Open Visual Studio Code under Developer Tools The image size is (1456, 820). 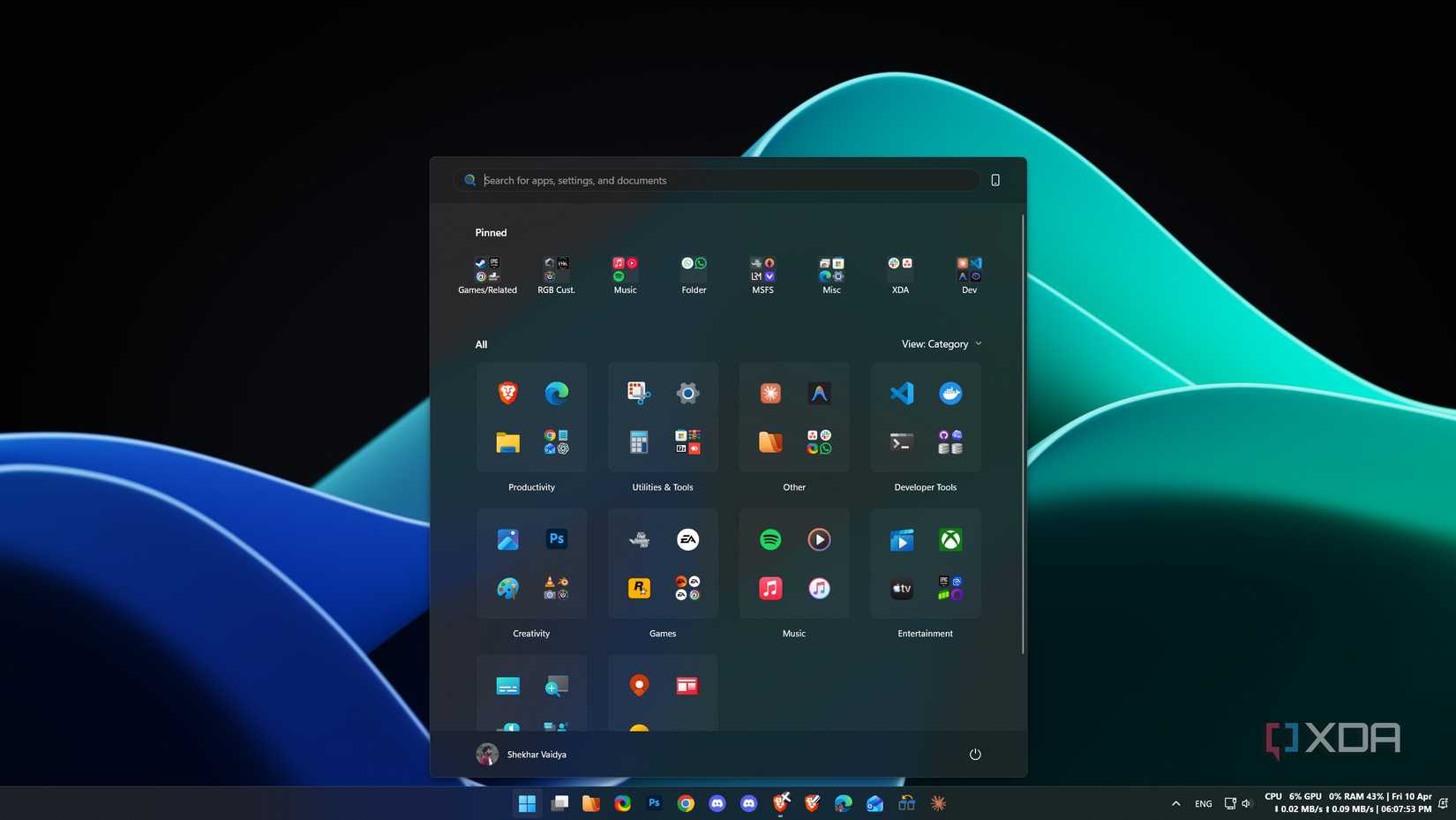coord(901,393)
